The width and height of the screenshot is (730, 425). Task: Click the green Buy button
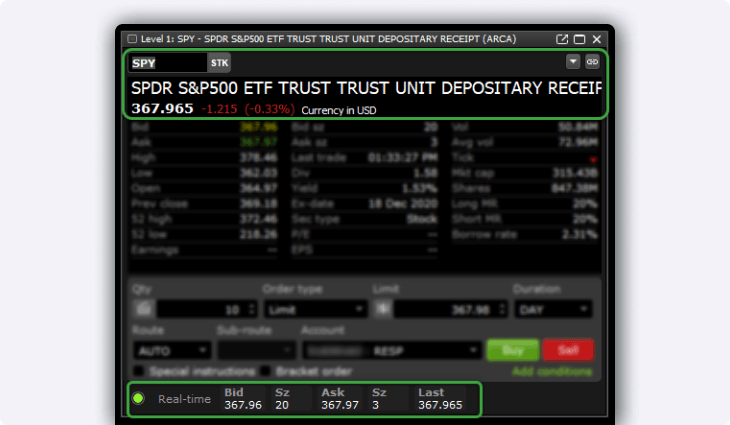point(513,350)
